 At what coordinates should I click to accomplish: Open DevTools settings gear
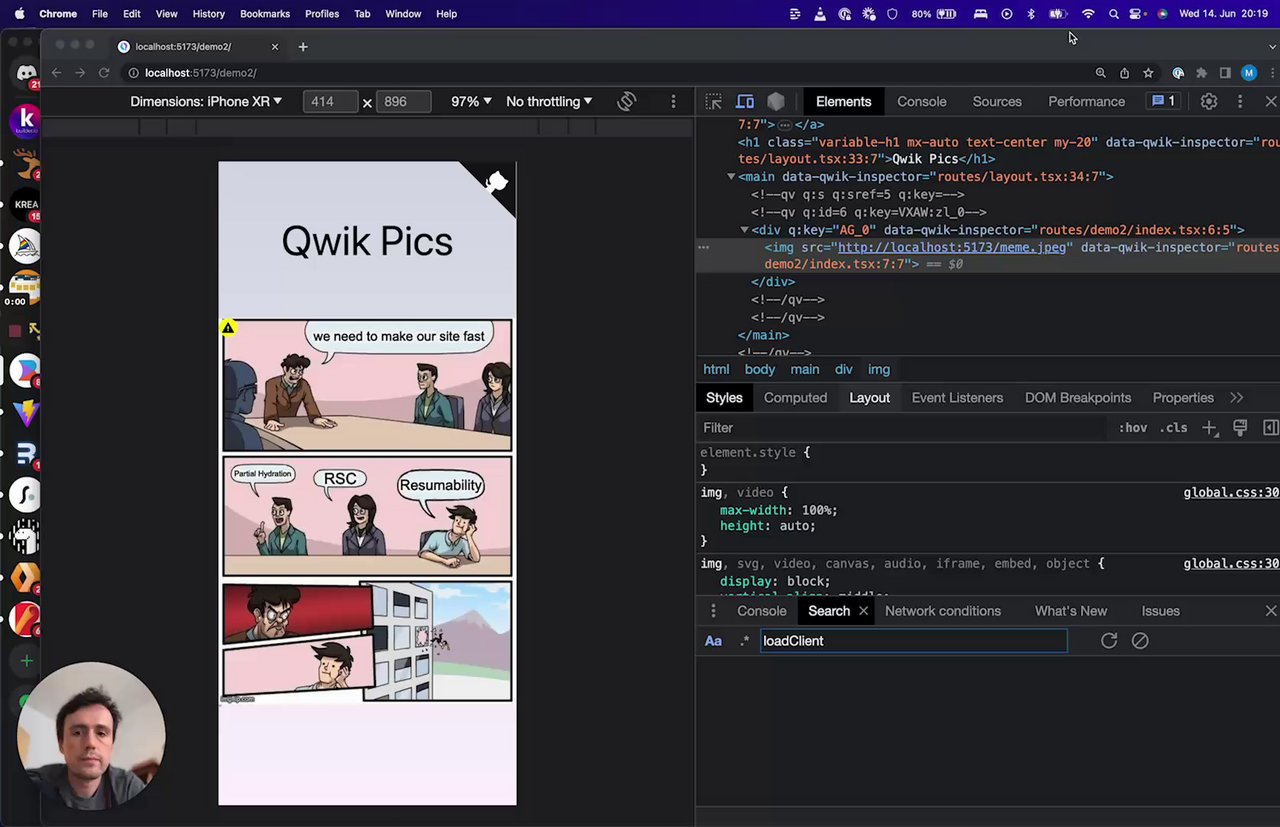(1208, 102)
